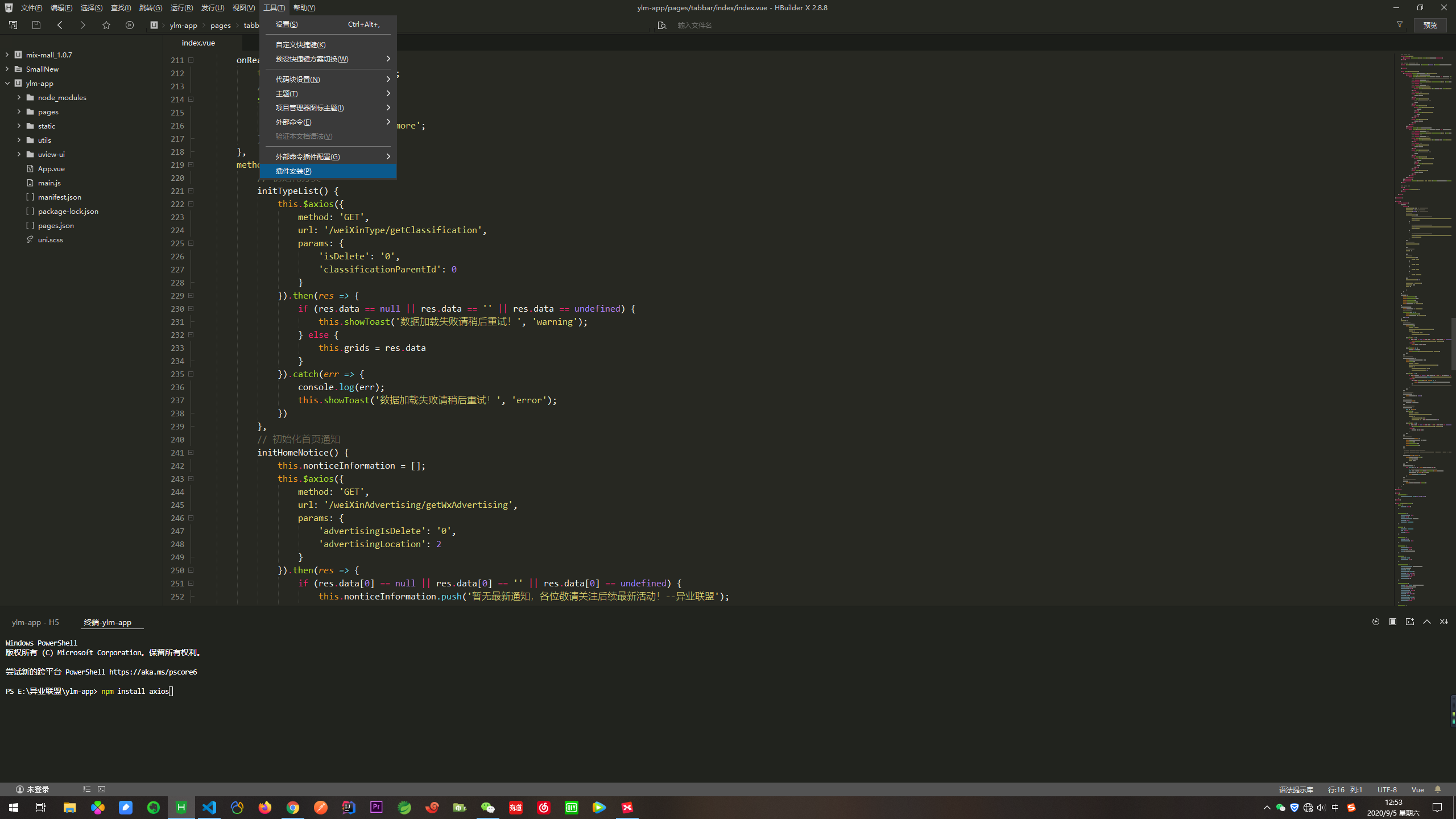This screenshot has width=1456, height=819.
Task: Open Google Chrome from the taskbar
Action: tap(293, 807)
